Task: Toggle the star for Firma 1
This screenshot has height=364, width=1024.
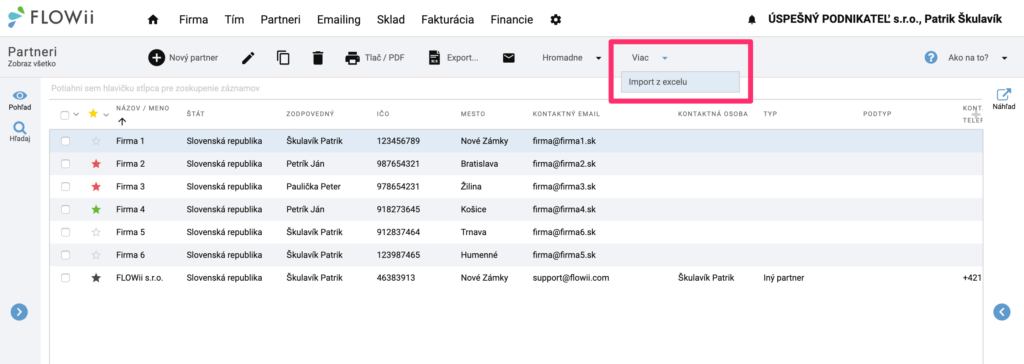Action: pyautogui.click(x=97, y=141)
